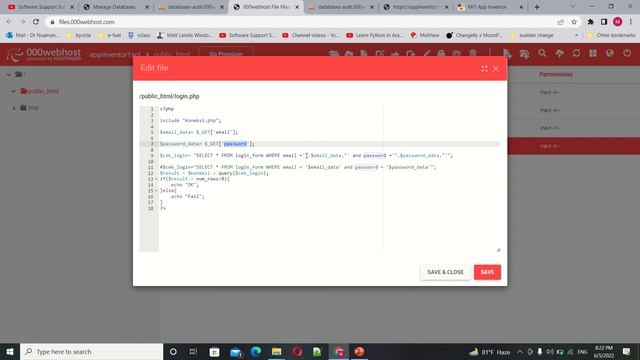Open the Chrome tab search chevron
The height and width of the screenshot is (360, 640).
tap(573, 7)
